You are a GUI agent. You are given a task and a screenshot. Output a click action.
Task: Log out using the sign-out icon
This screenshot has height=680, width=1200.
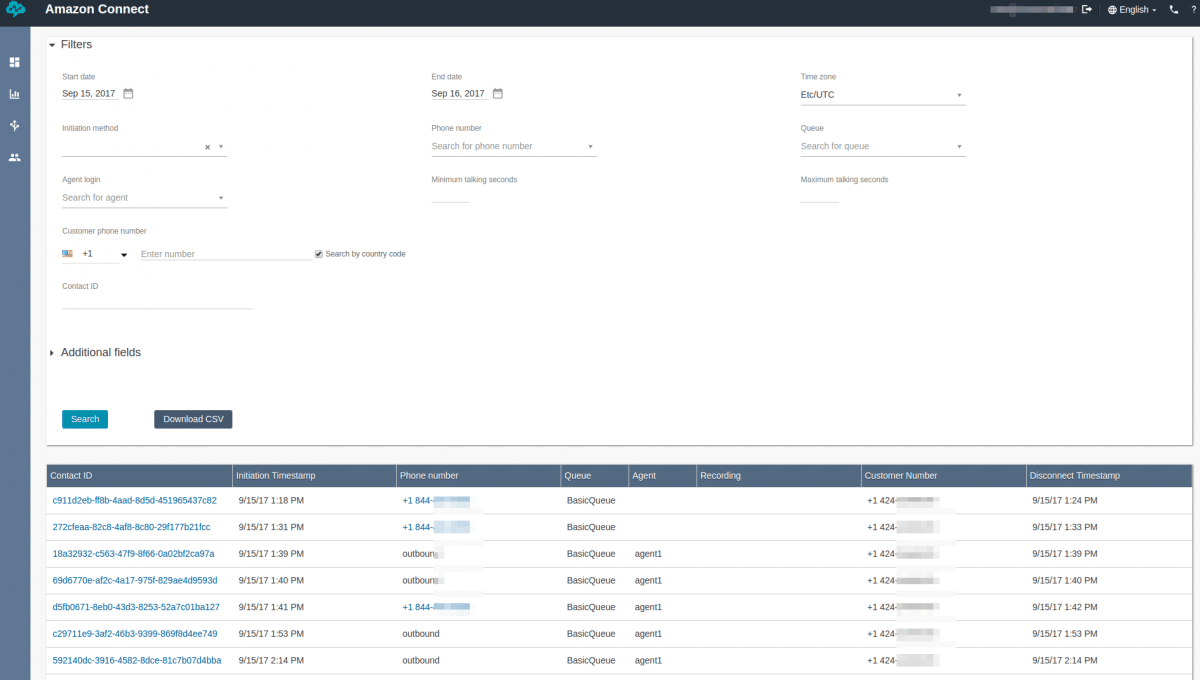(1088, 9)
